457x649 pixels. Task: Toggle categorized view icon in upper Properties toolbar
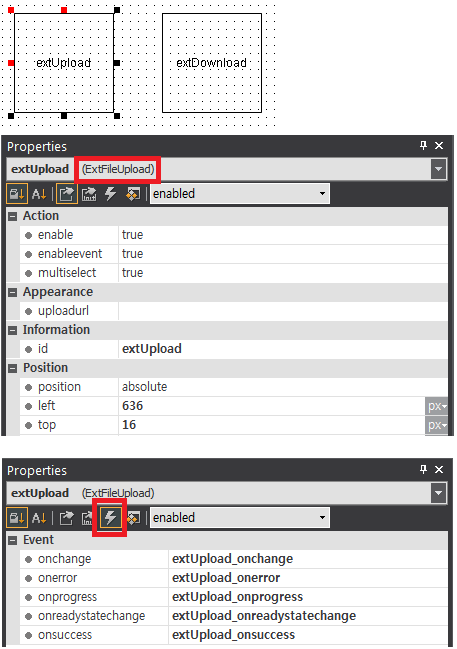click(17, 194)
